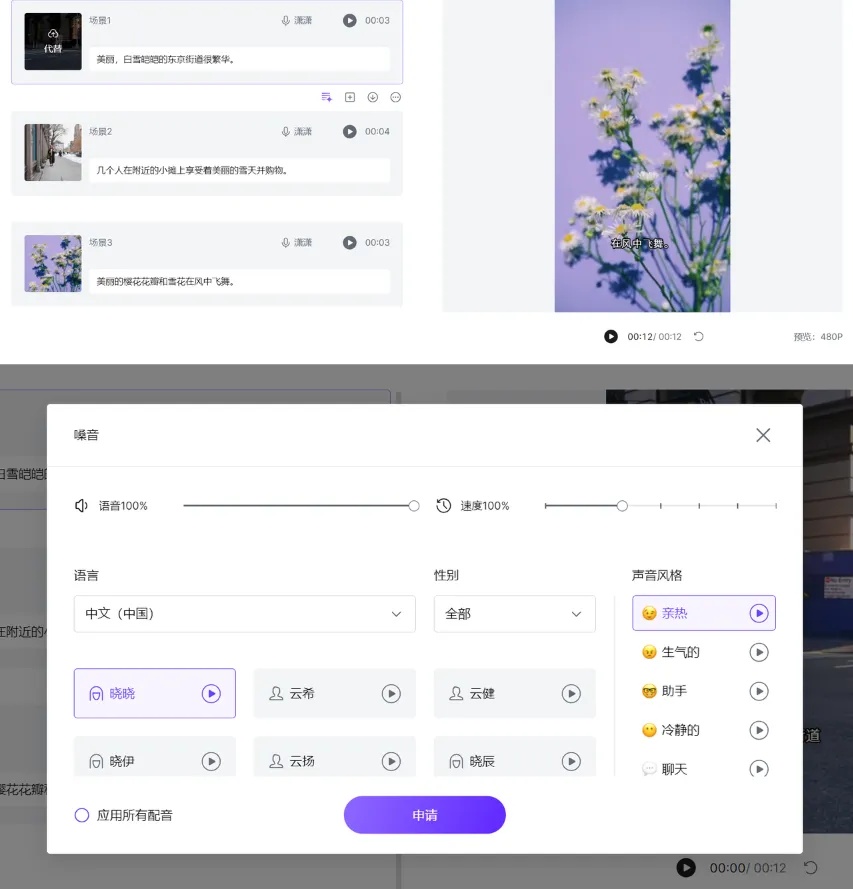Edit scene 1 script text field
The width and height of the screenshot is (853, 889).
pyautogui.click(x=239, y=59)
